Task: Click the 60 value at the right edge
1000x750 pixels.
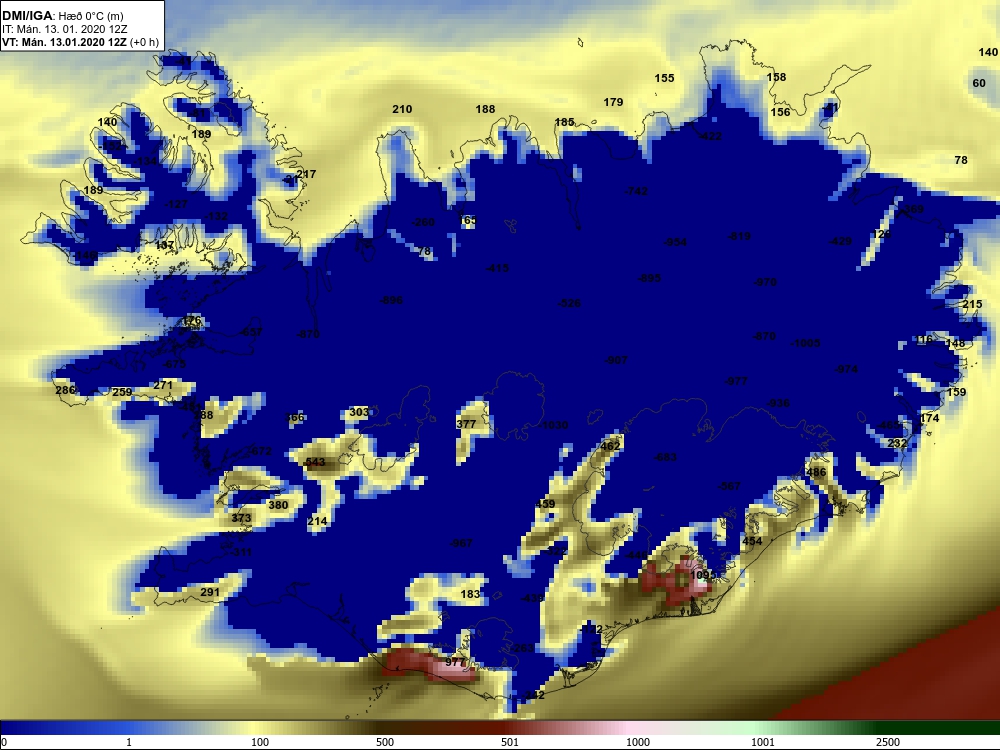Action: 979,84
